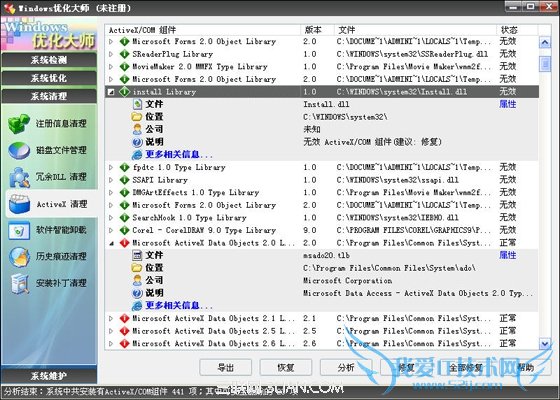Viewport: 560px width, 400px height.
Task: Sort by the 文件 column header
Action: tap(415, 30)
